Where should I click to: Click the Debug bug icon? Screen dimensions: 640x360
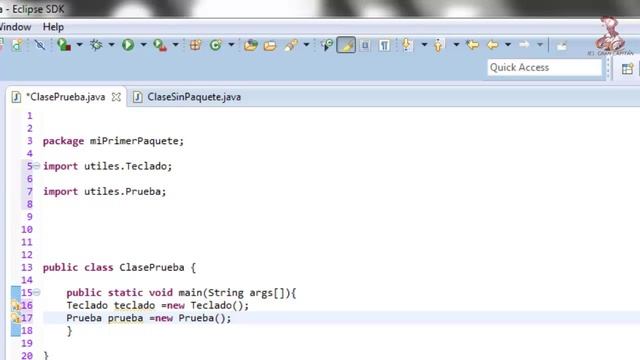[96, 44]
